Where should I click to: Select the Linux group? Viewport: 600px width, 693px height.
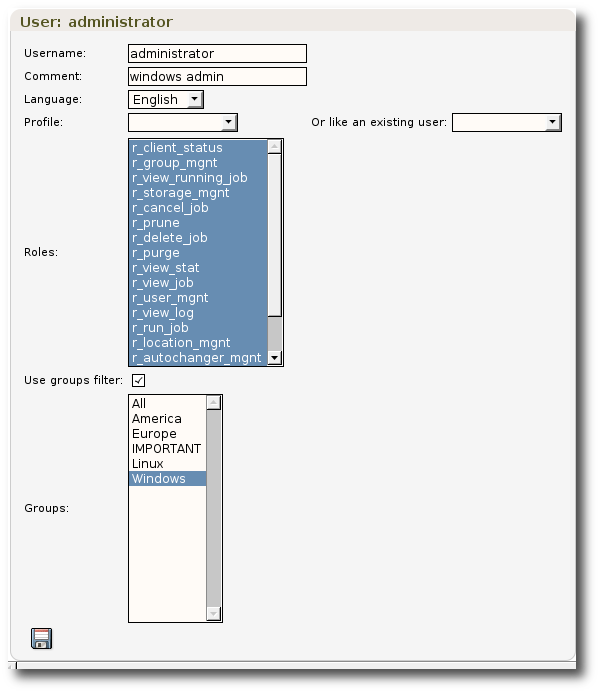tap(167, 464)
